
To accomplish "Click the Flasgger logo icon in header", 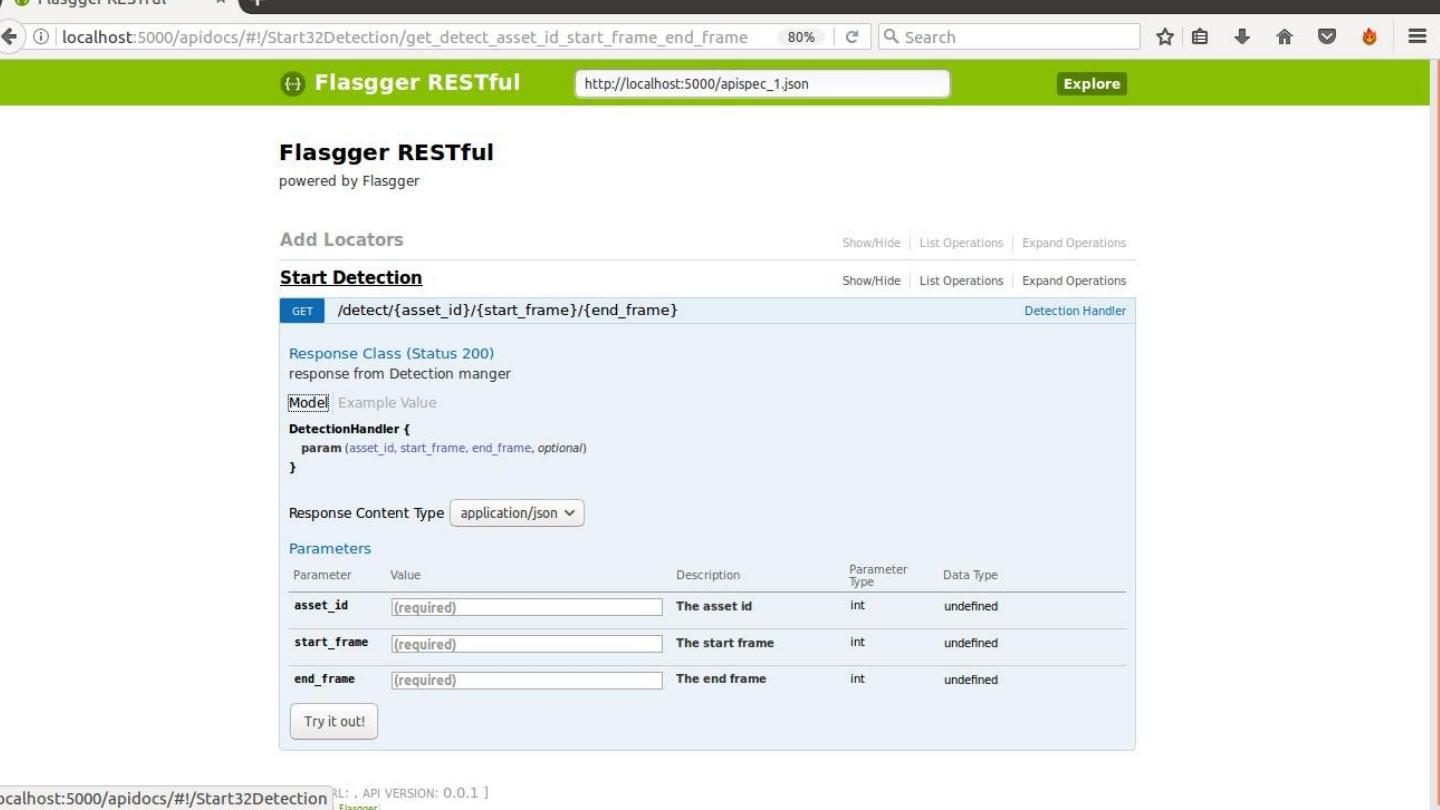I will pos(291,84).
